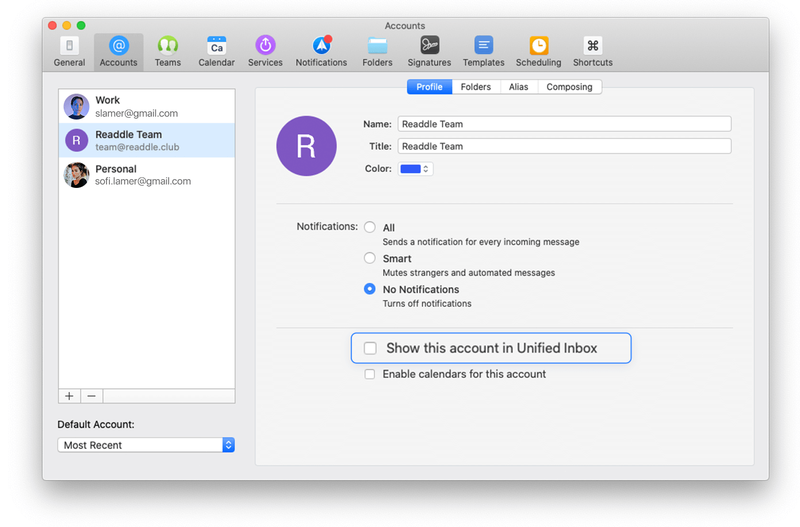
Task: Switch to the Composing tab
Action: pos(569,87)
